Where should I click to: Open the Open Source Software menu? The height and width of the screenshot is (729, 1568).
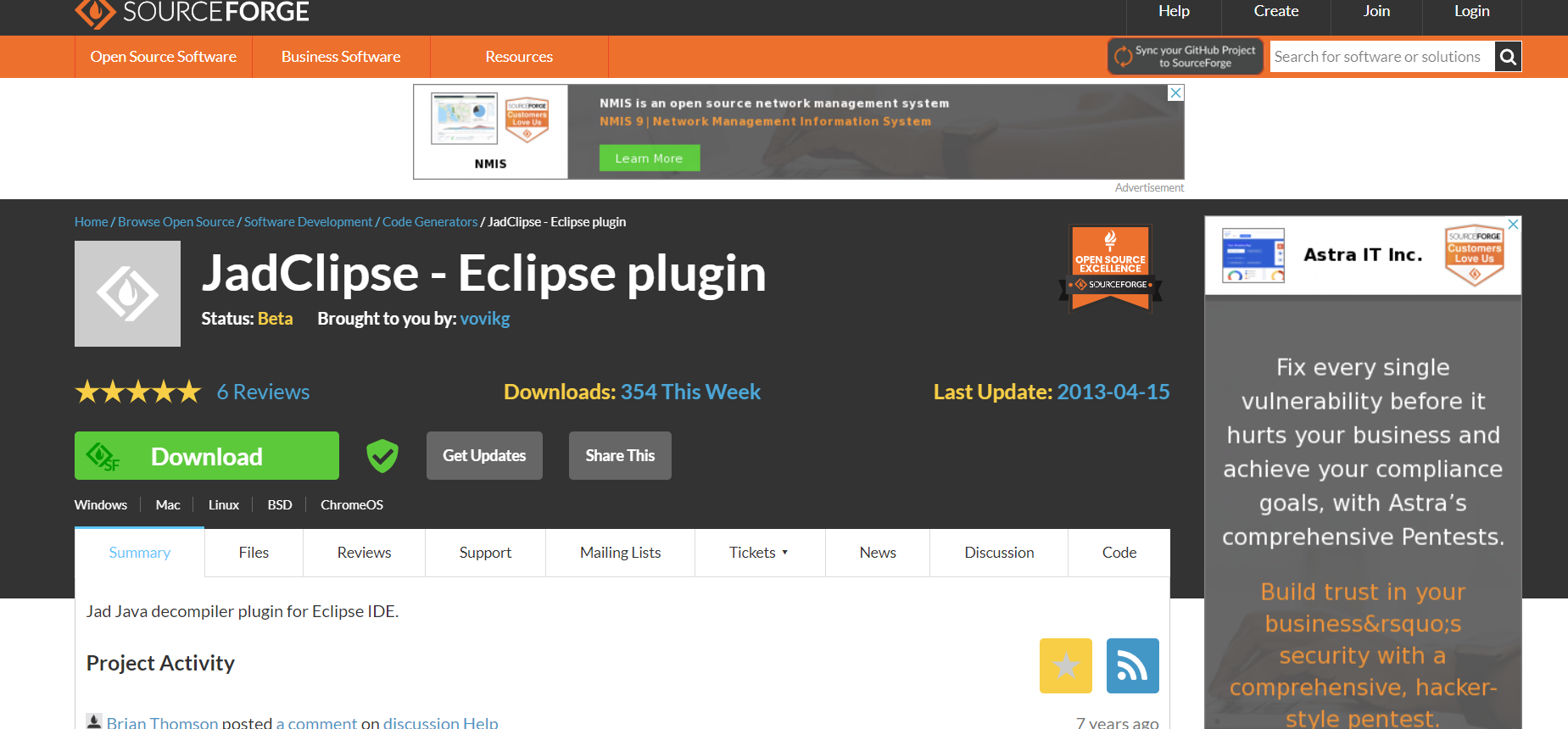[164, 57]
